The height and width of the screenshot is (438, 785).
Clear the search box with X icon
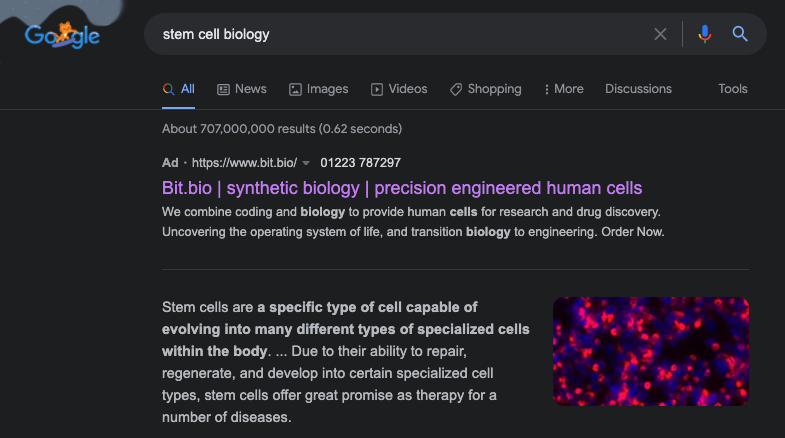(660, 34)
